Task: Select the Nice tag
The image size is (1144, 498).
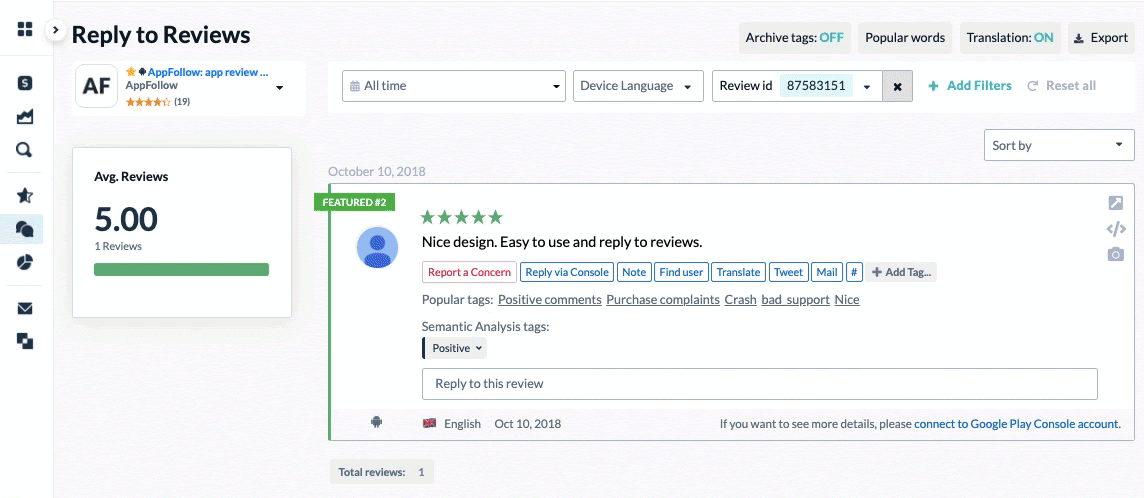Action: pyautogui.click(x=846, y=300)
